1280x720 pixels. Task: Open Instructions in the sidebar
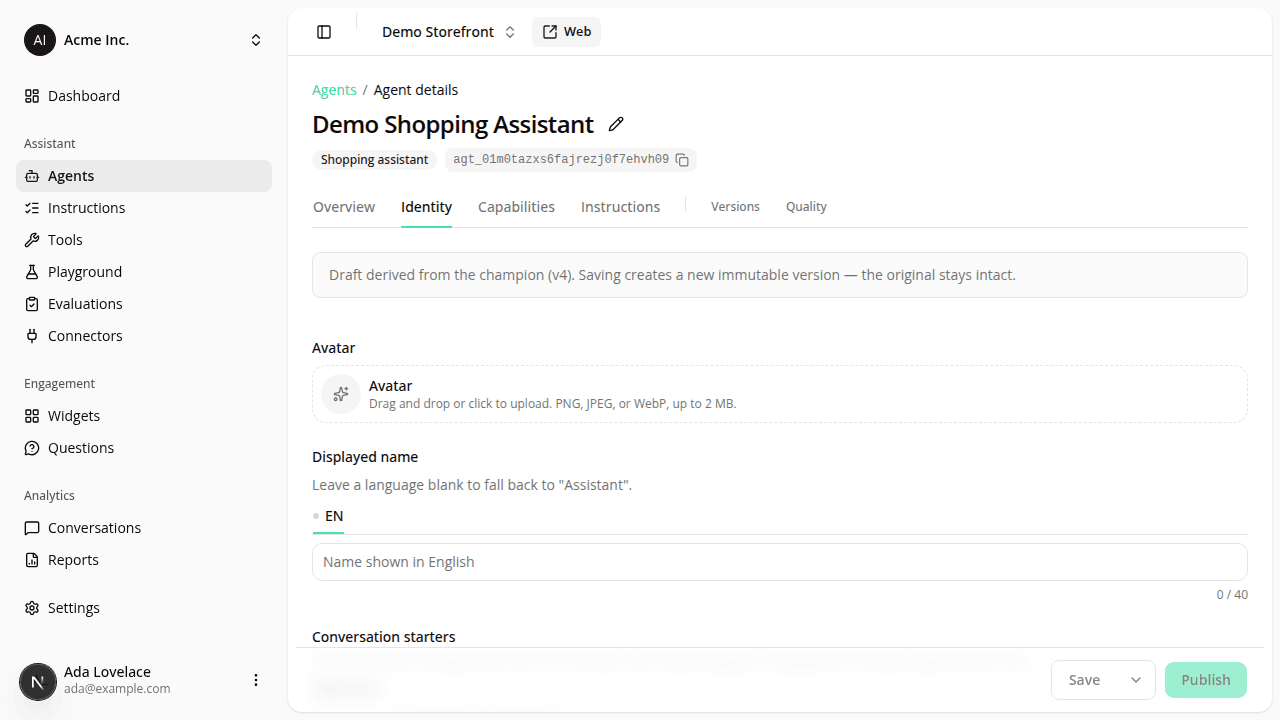coord(144,208)
